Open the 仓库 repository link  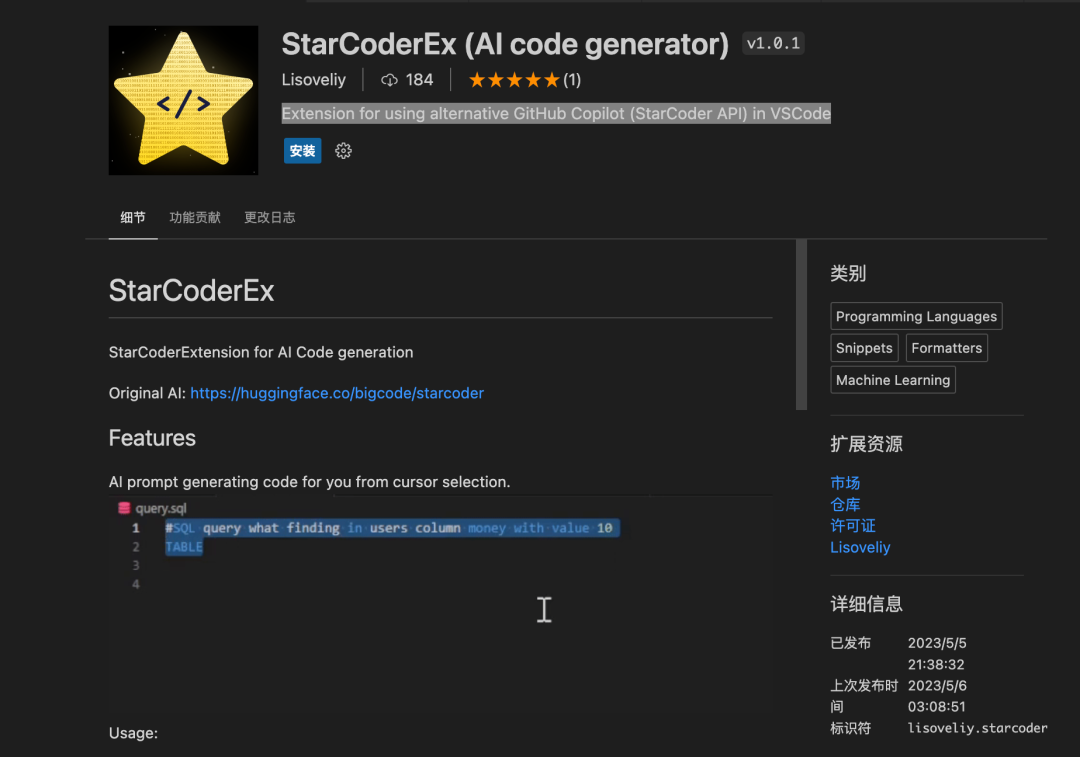click(845, 504)
